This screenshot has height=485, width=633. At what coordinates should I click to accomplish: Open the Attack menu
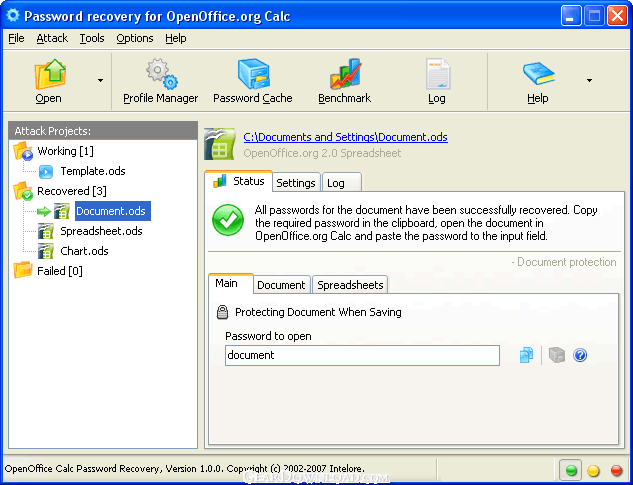tap(52, 38)
